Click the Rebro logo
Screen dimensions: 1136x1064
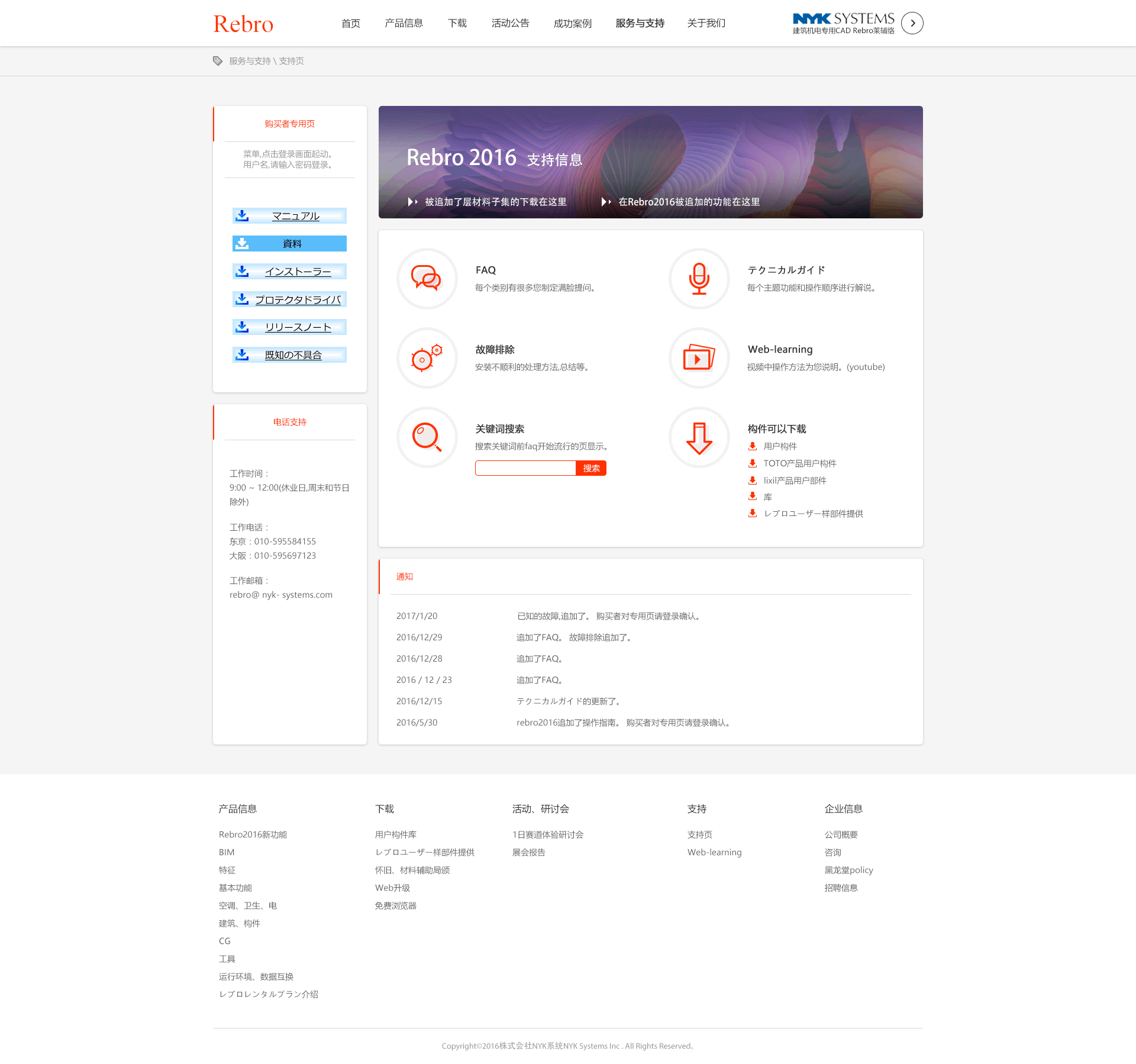pyautogui.click(x=243, y=24)
